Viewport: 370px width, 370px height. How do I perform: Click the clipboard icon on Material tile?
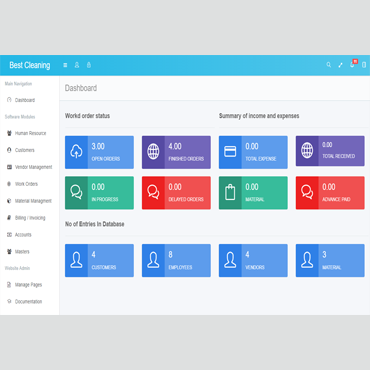tap(230, 193)
